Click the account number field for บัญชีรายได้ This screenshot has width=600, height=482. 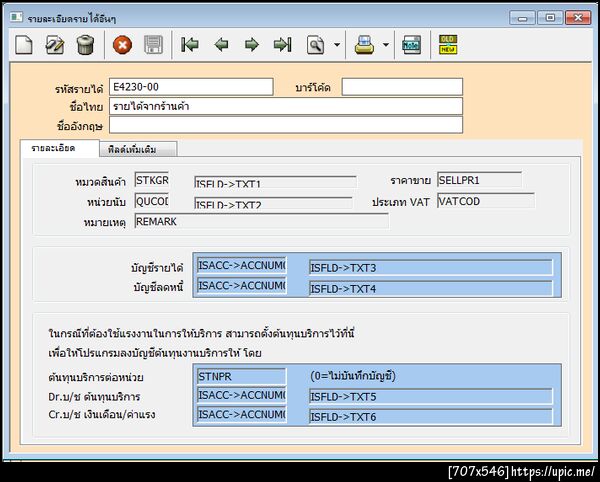click(x=241, y=265)
